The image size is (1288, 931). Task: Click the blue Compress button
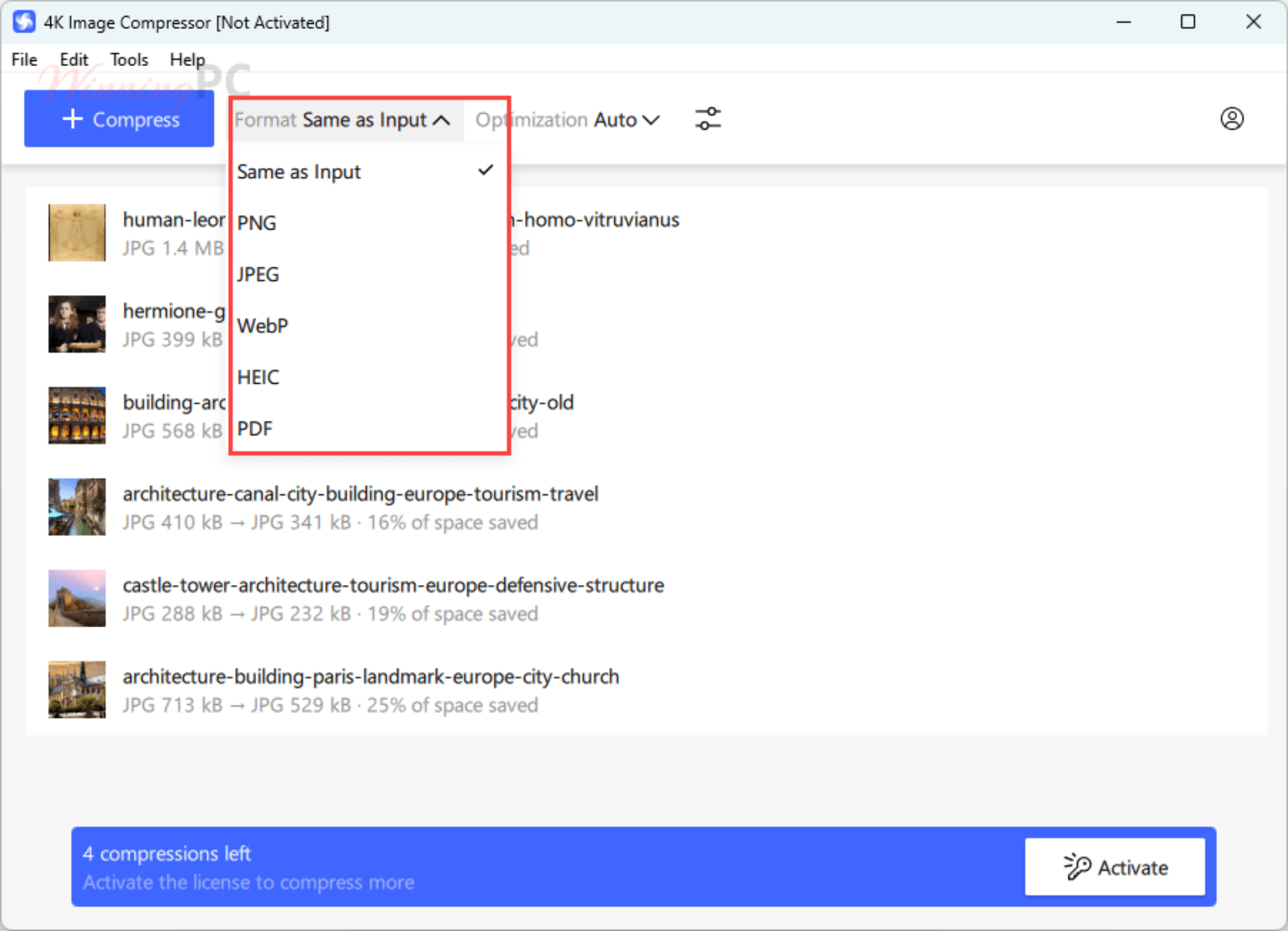(119, 119)
